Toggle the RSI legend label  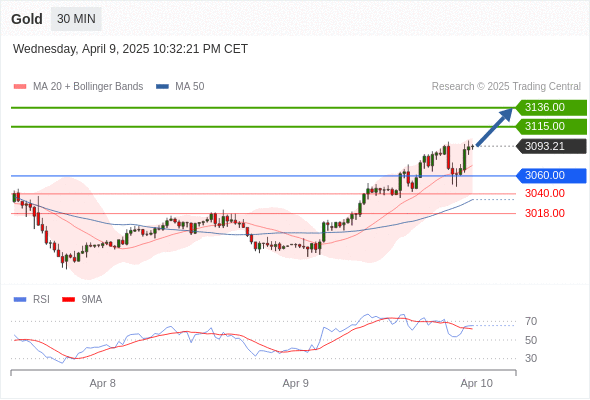41,300
